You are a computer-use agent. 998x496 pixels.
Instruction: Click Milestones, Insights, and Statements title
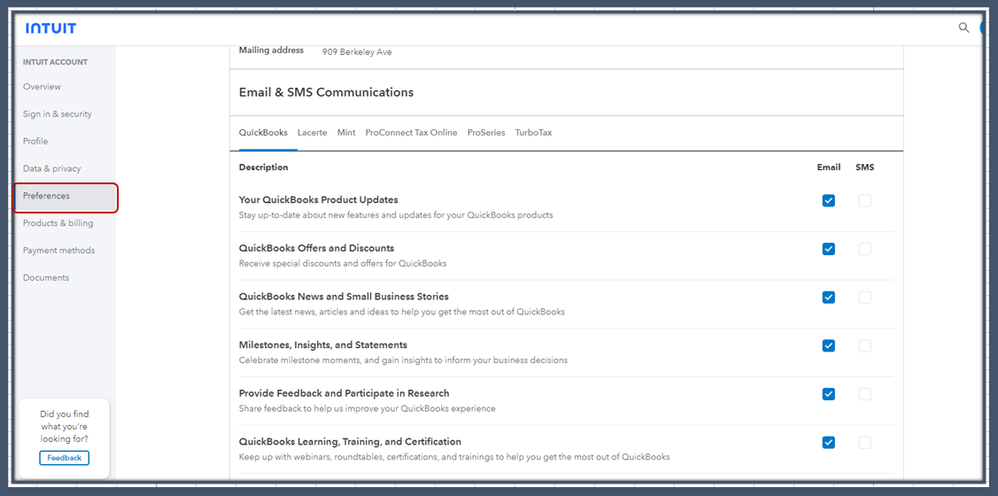tap(323, 345)
